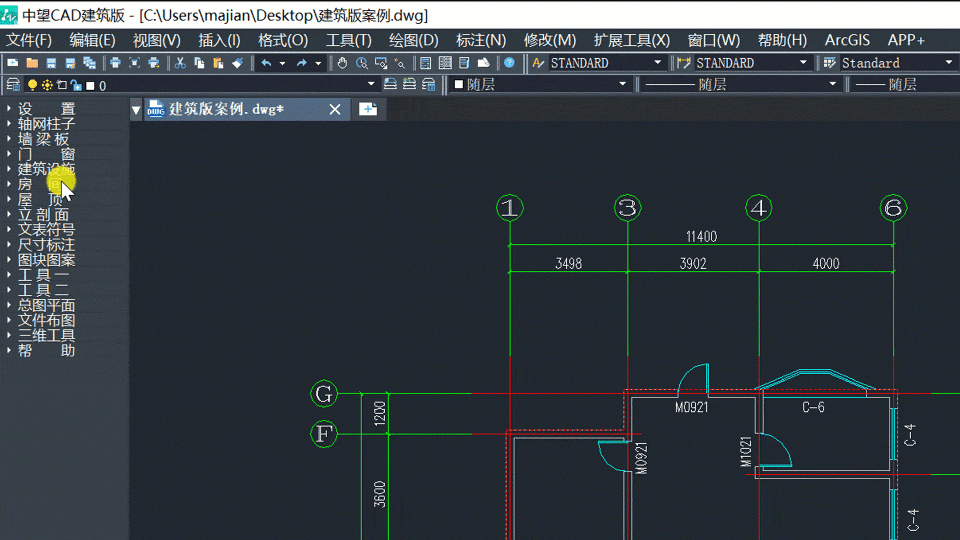Expand the 轴网柱子 panel group
The width and height of the screenshot is (960, 540).
[47, 124]
